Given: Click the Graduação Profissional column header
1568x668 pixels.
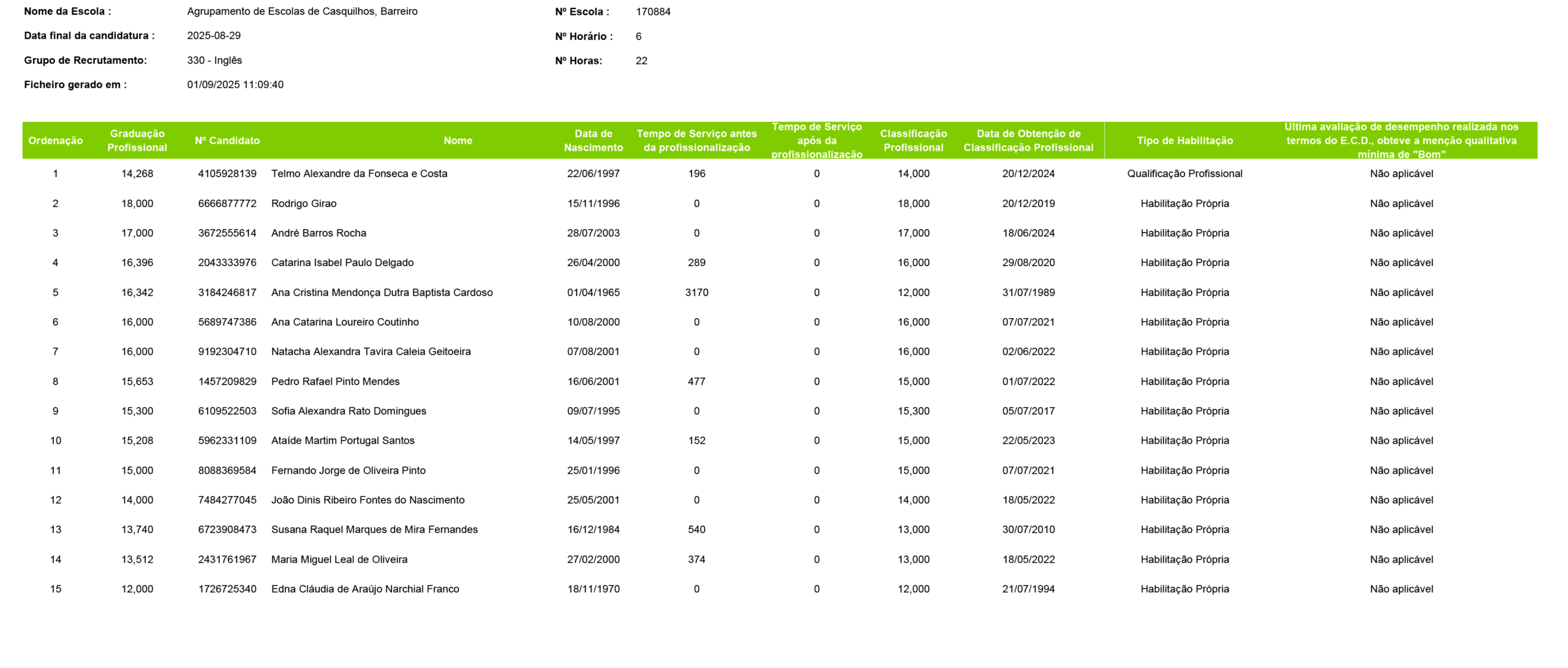Looking at the screenshot, I should (137, 140).
